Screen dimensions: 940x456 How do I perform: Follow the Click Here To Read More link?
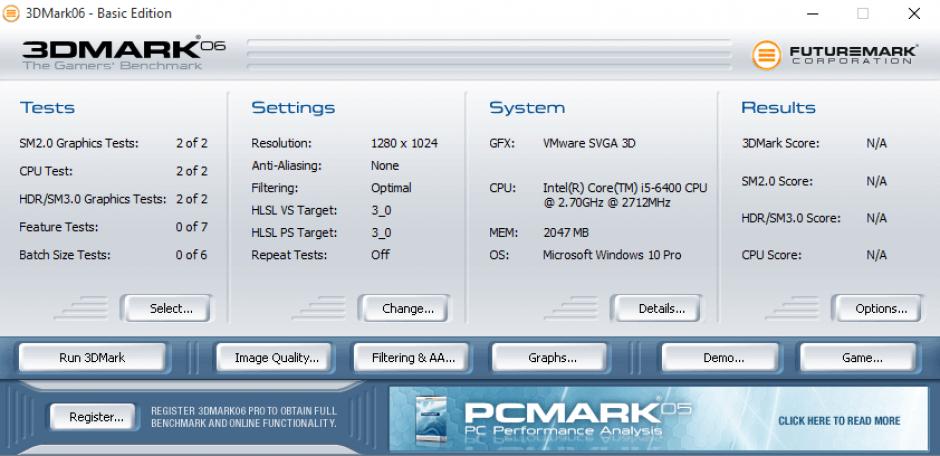(839, 421)
